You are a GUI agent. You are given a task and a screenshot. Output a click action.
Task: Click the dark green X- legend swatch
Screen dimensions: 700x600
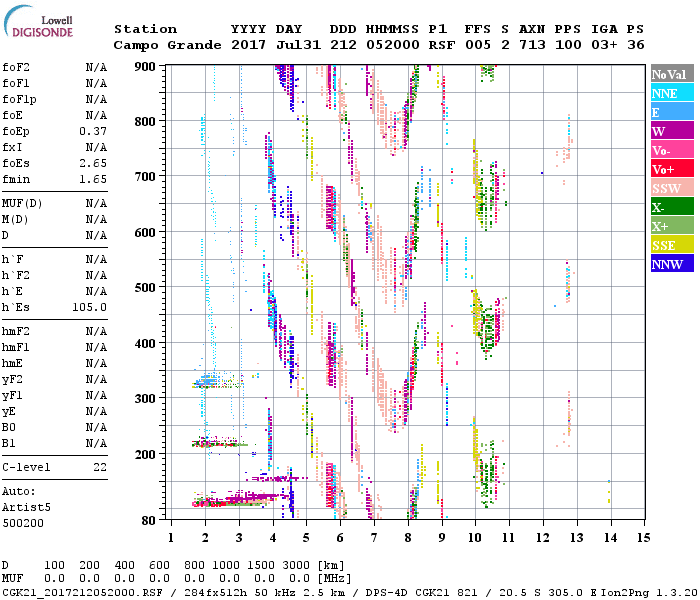(x=671, y=207)
